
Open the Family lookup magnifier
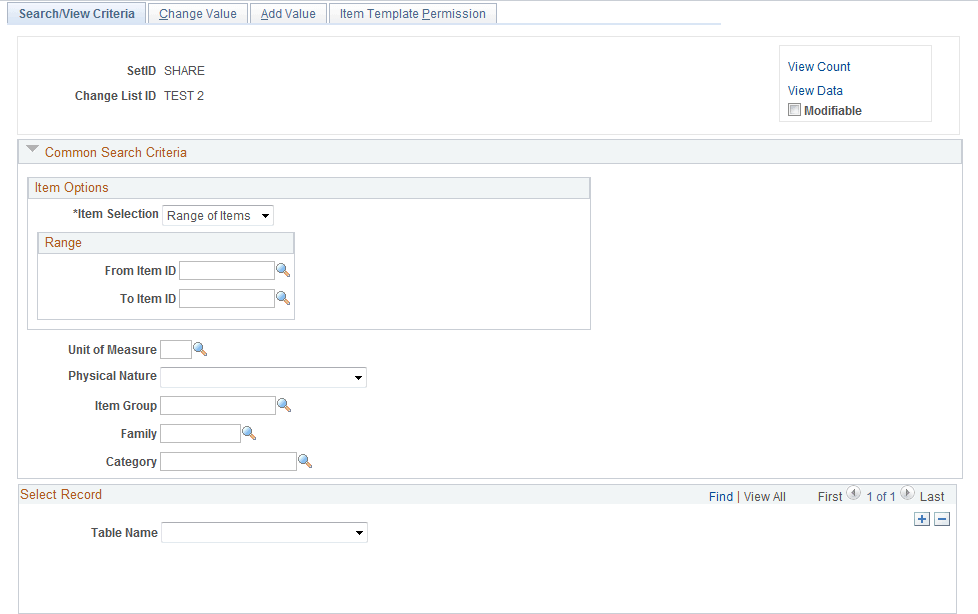pos(249,433)
